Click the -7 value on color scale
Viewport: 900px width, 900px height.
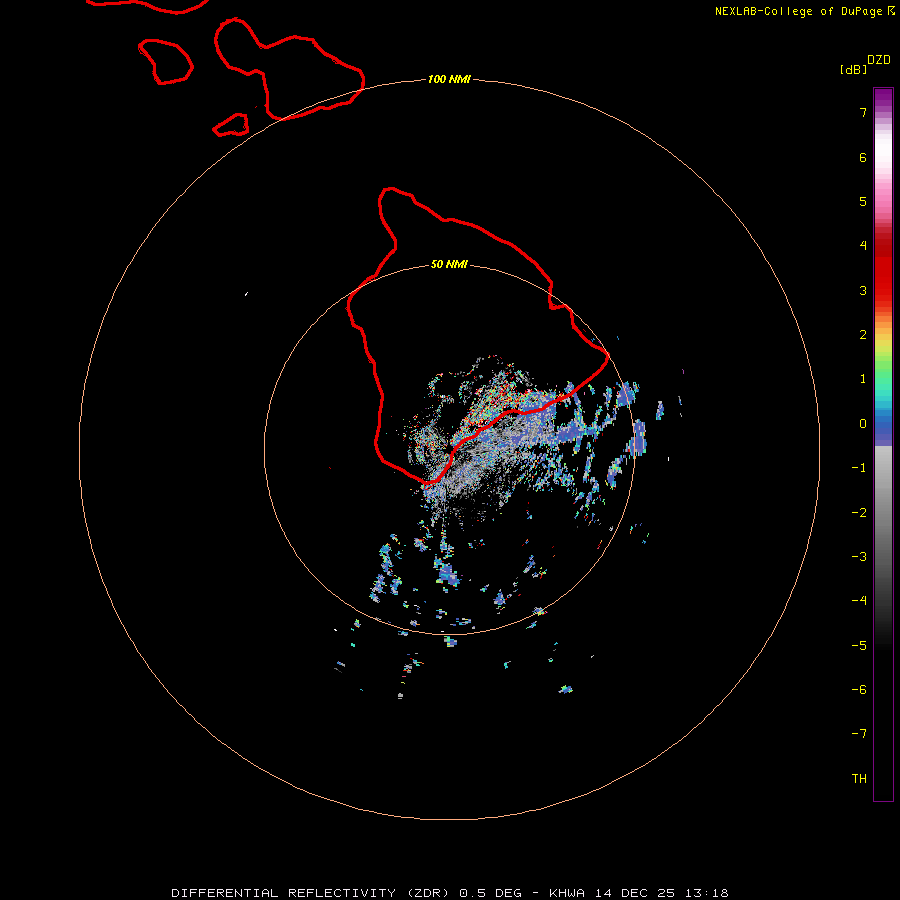859,734
